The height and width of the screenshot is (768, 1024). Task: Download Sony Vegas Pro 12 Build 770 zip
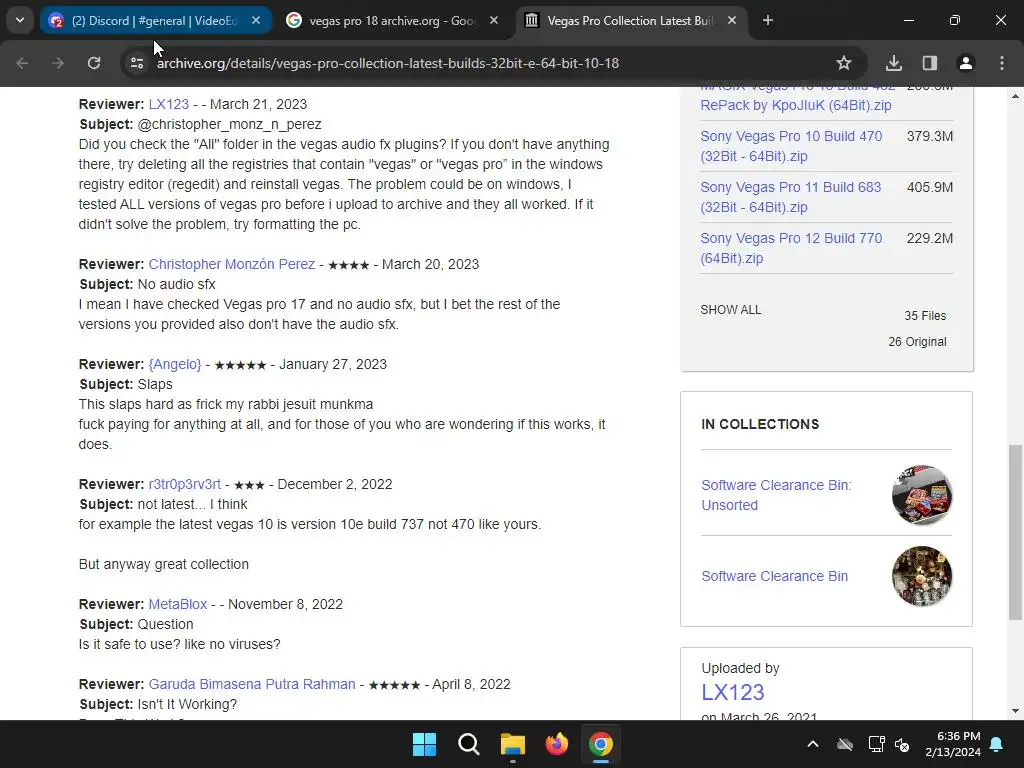click(791, 248)
